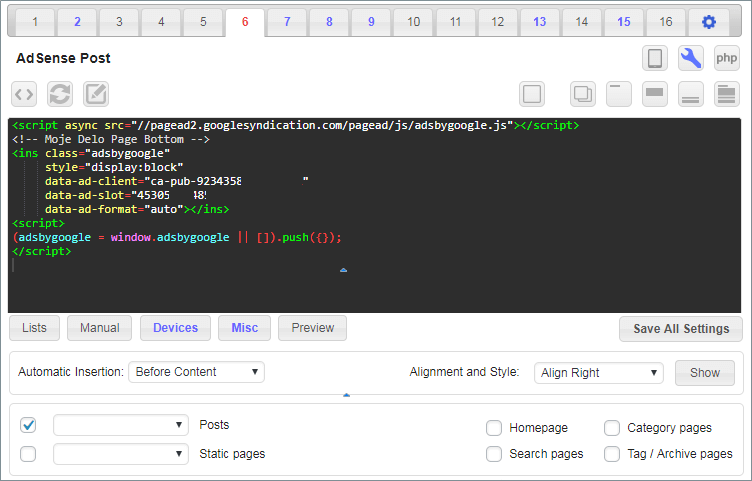Switch to block tab 15
This screenshot has height=481, width=752.
(623, 22)
